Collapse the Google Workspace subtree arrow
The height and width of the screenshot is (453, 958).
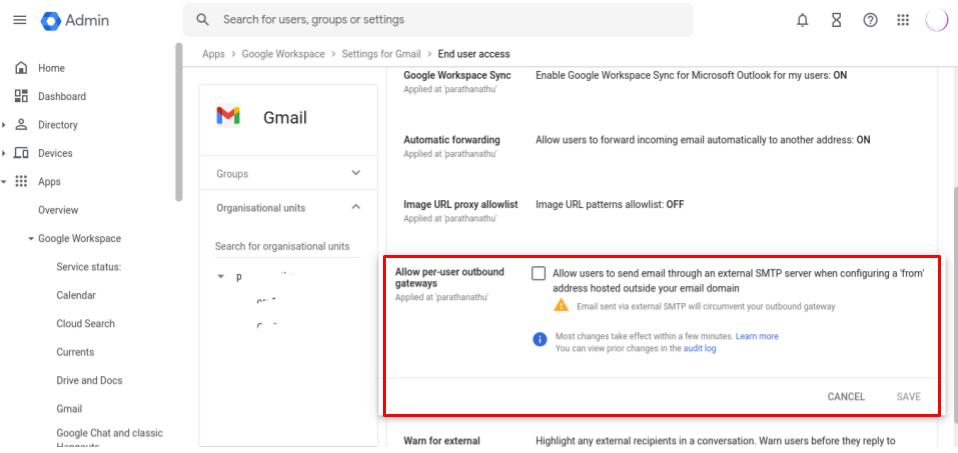tap(31, 238)
